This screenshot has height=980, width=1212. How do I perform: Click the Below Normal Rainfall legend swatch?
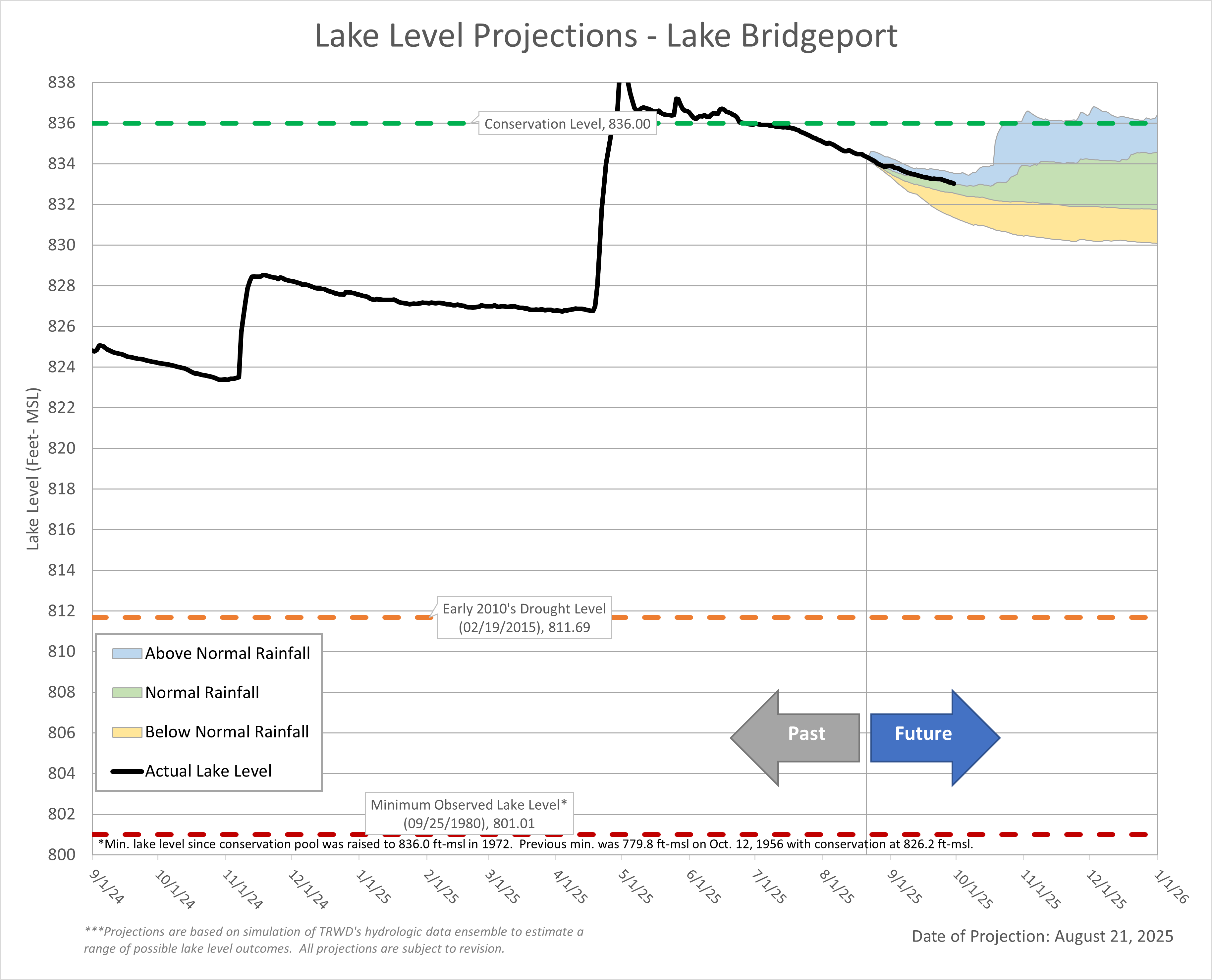coord(127,732)
